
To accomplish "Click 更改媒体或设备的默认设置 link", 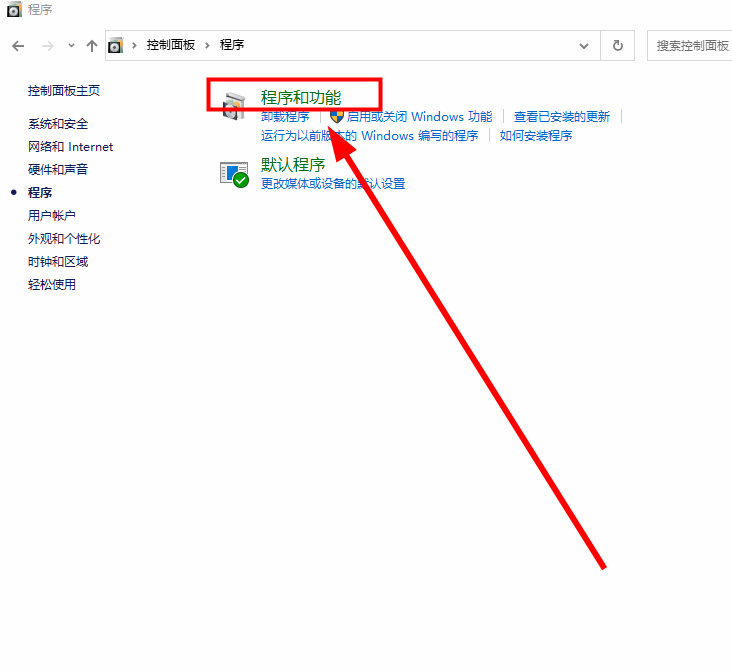I will click(x=333, y=184).
